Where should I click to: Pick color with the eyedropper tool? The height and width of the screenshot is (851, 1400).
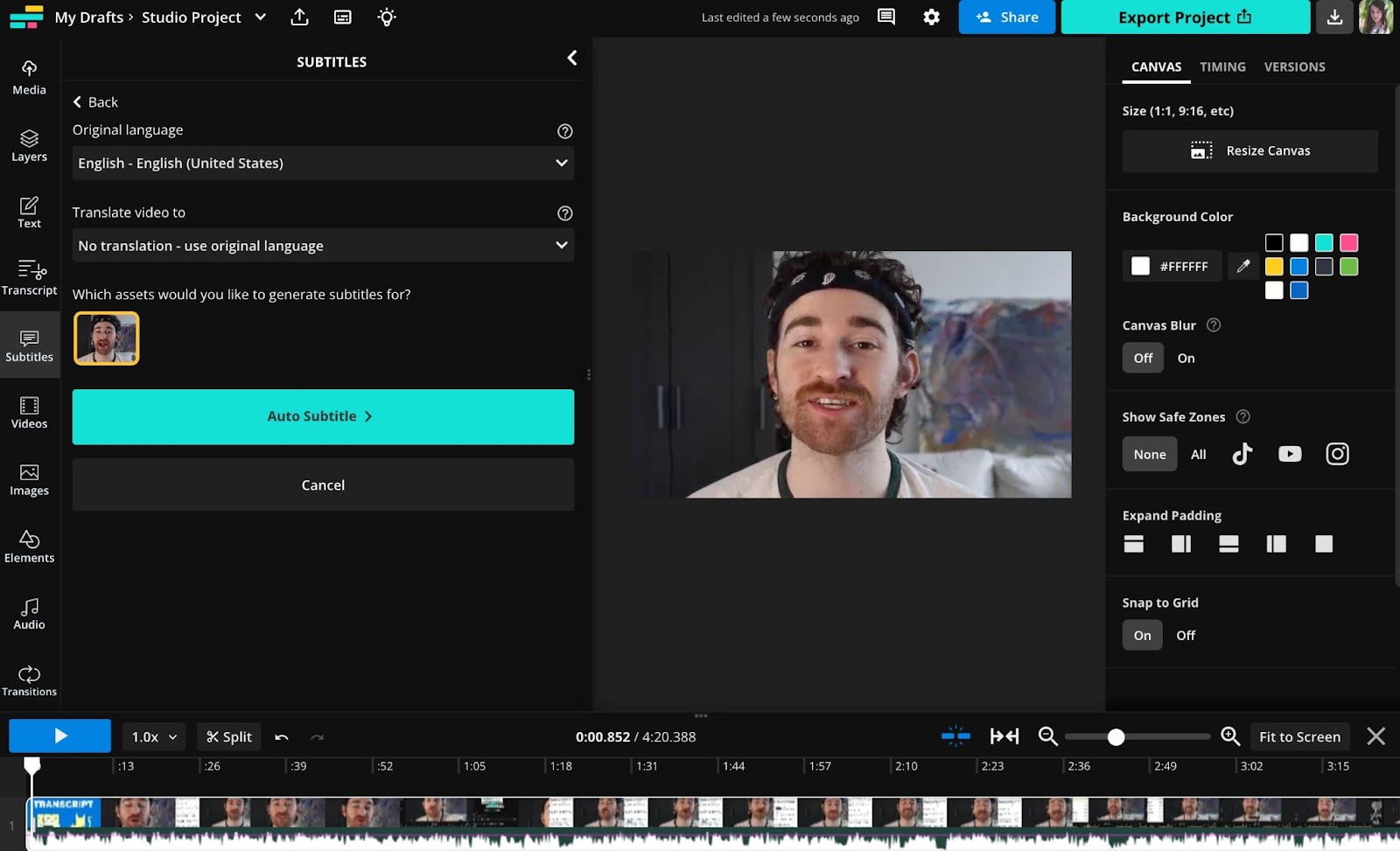tap(1243, 266)
